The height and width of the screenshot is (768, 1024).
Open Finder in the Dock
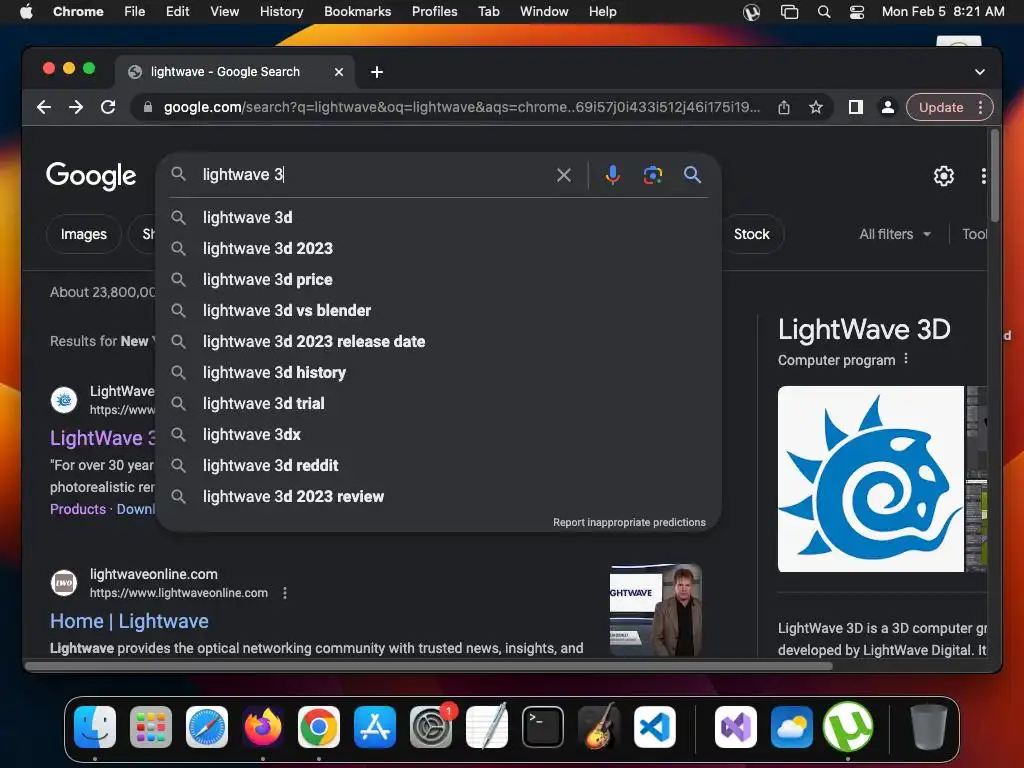click(x=95, y=727)
